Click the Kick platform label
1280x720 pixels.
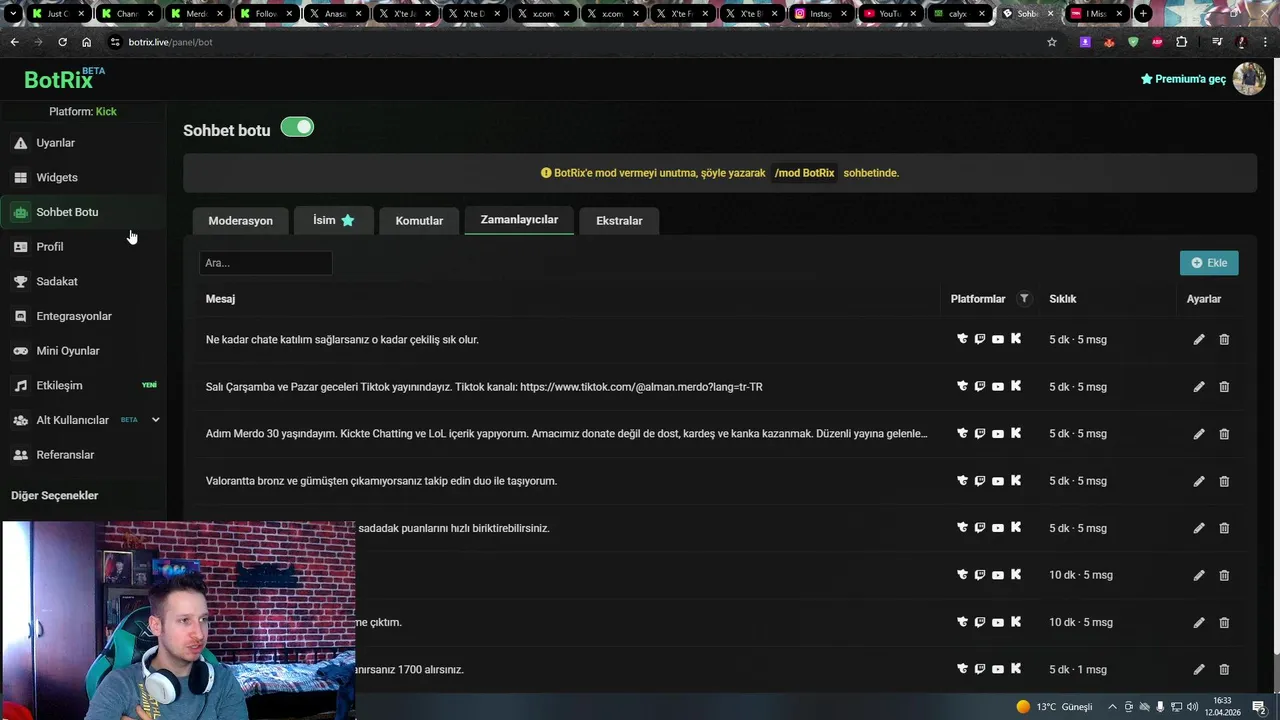(106, 111)
